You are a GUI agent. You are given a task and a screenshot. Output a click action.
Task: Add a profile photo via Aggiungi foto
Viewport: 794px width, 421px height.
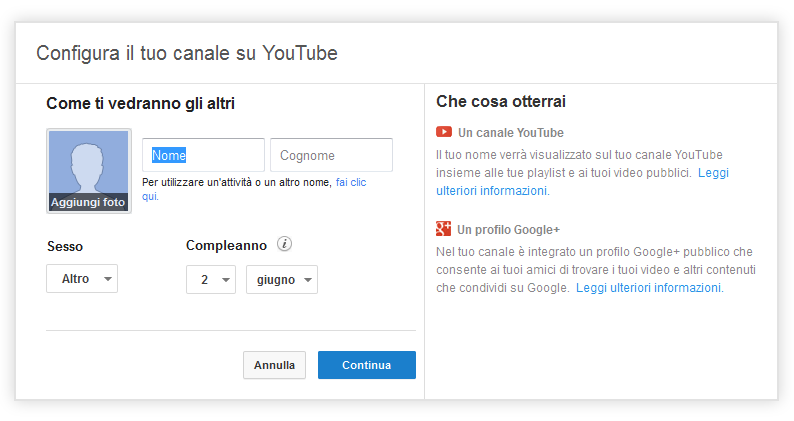(x=89, y=171)
